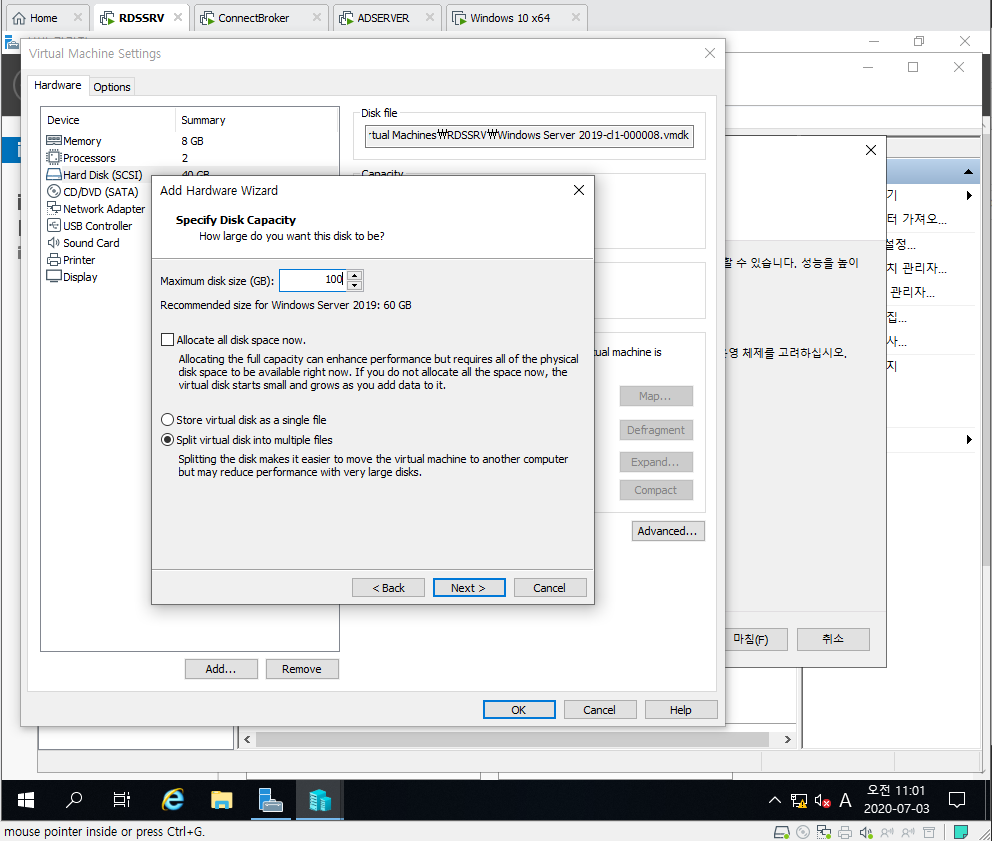Click the network tray icon
The height and width of the screenshot is (841, 992).
click(799, 801)
